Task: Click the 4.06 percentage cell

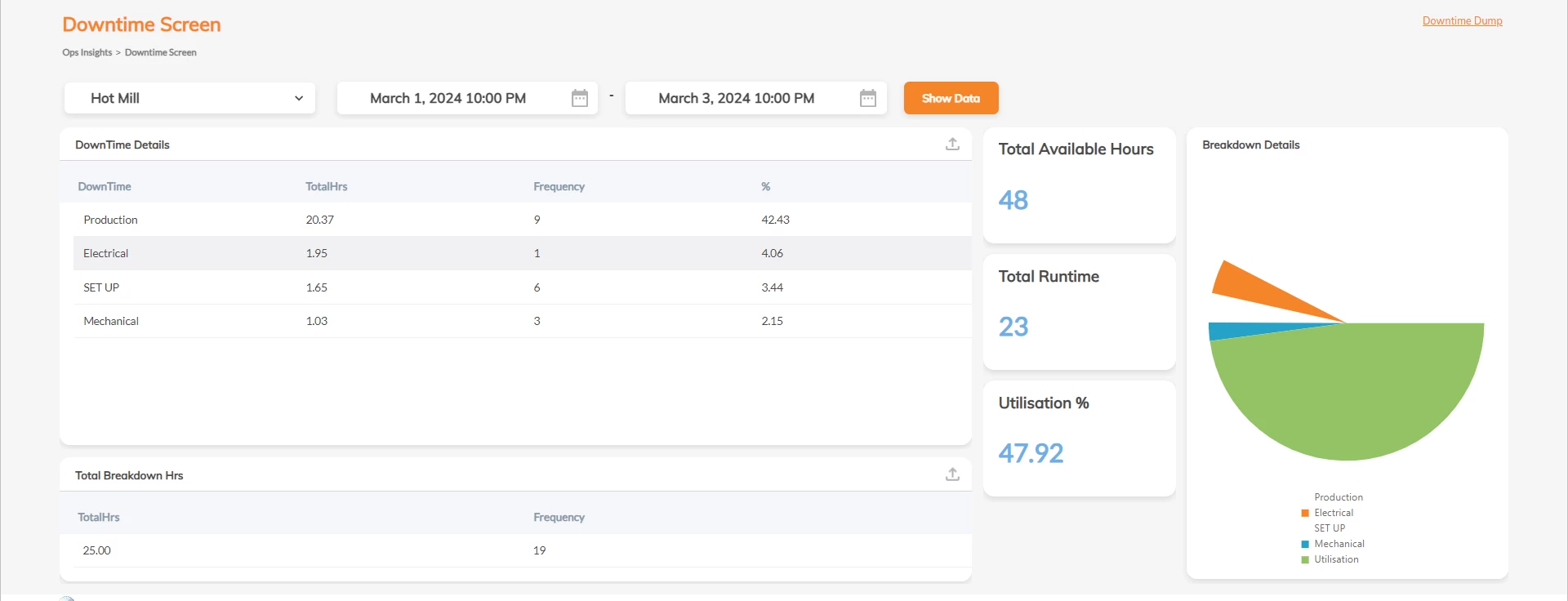Action: click(x=773, y=253)
